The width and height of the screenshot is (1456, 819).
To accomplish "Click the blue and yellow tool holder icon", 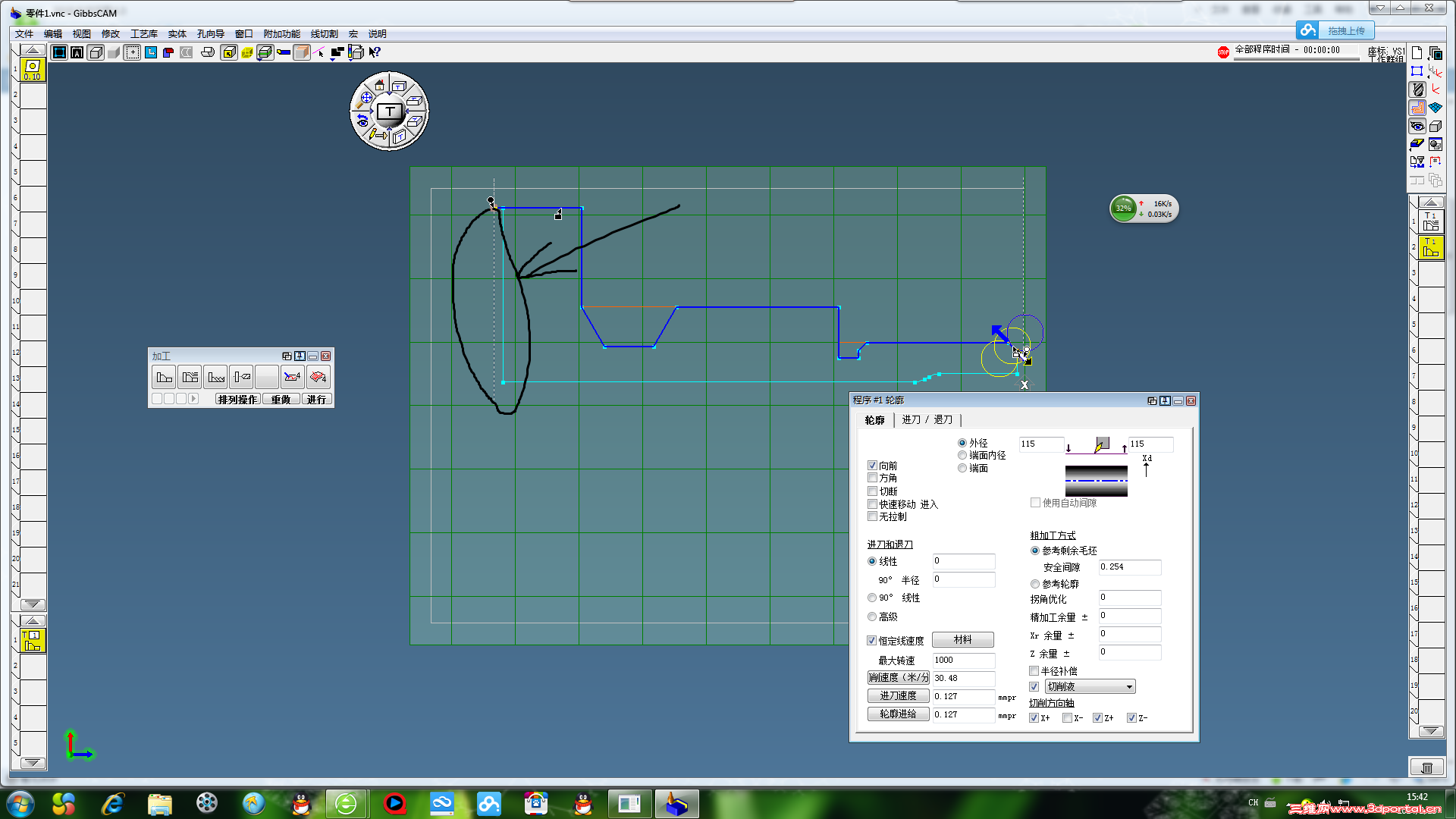I will (x=284, y=52).
